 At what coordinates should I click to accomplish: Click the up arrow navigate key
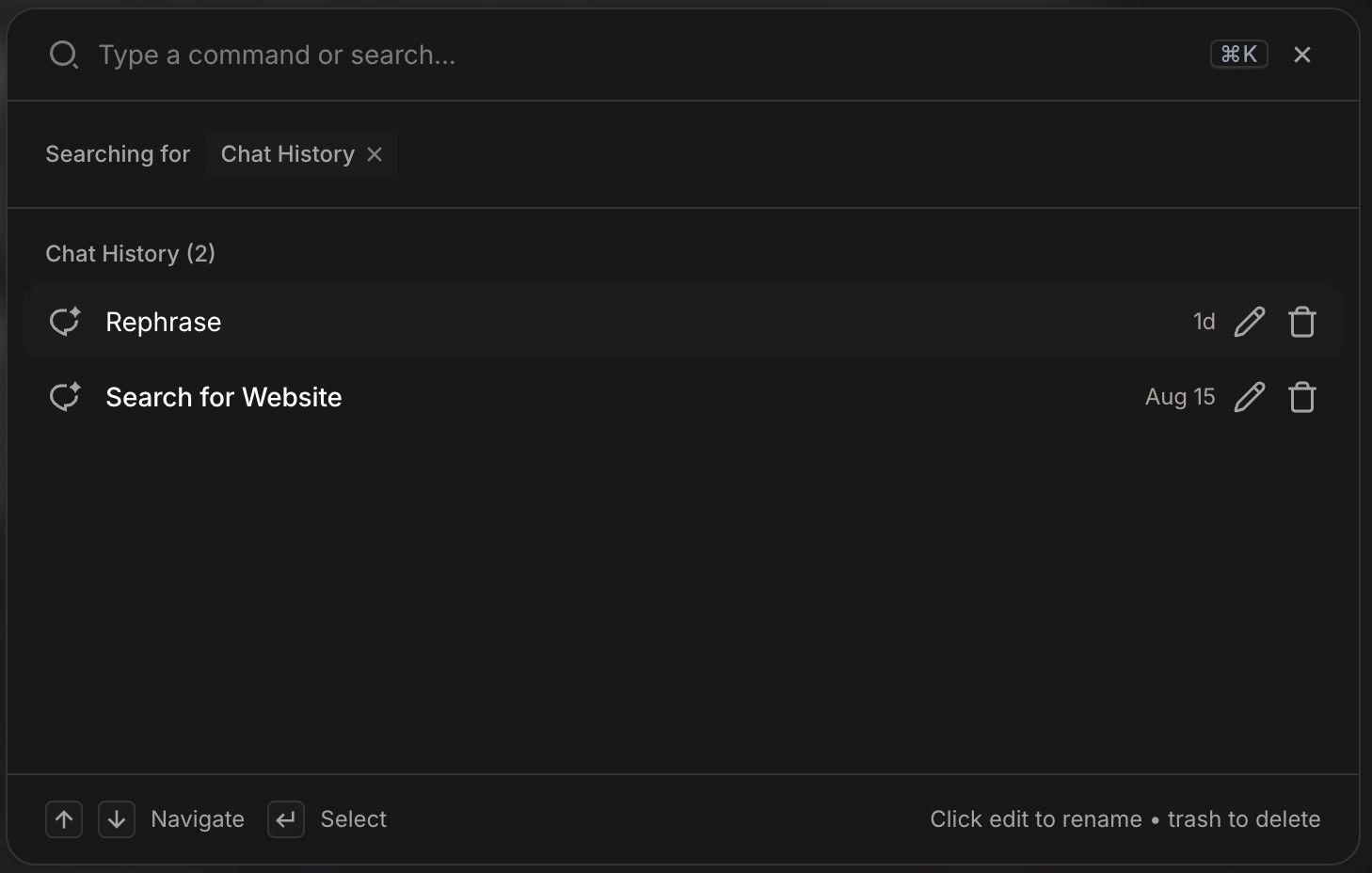(x=64, y=819)
